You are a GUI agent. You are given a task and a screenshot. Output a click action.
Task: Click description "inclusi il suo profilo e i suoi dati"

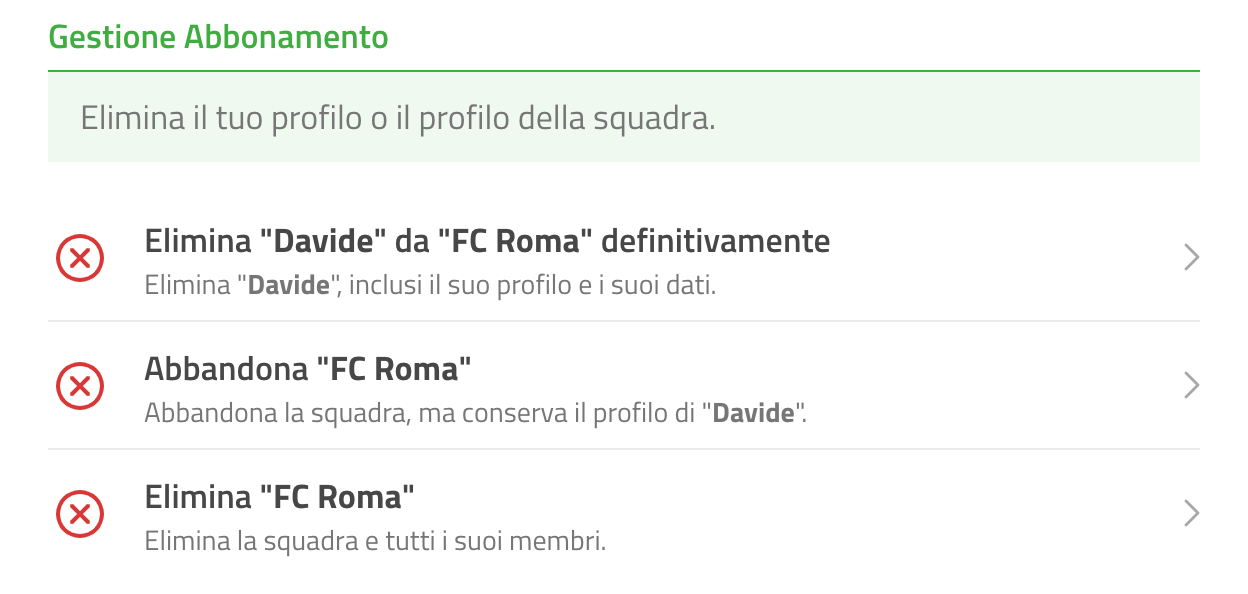coord(532,286)
